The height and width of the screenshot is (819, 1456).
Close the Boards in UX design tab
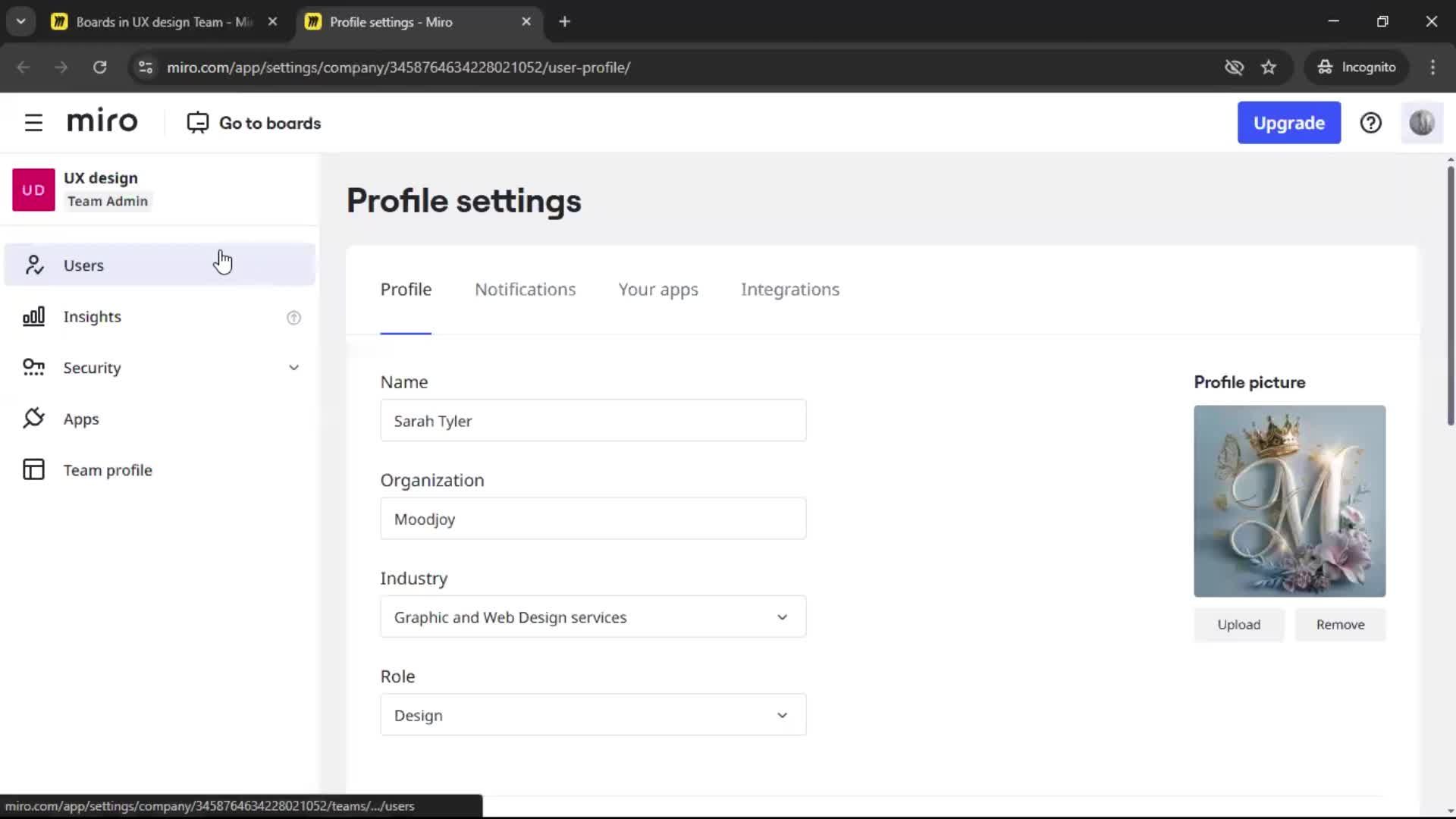coord(272,22)
